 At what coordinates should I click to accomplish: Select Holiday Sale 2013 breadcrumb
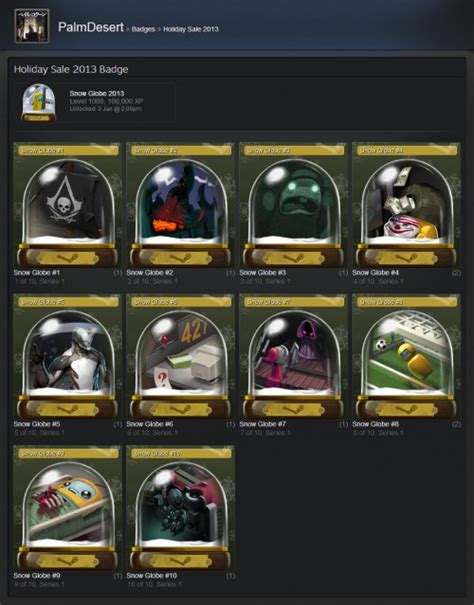(x=191, y=29)
